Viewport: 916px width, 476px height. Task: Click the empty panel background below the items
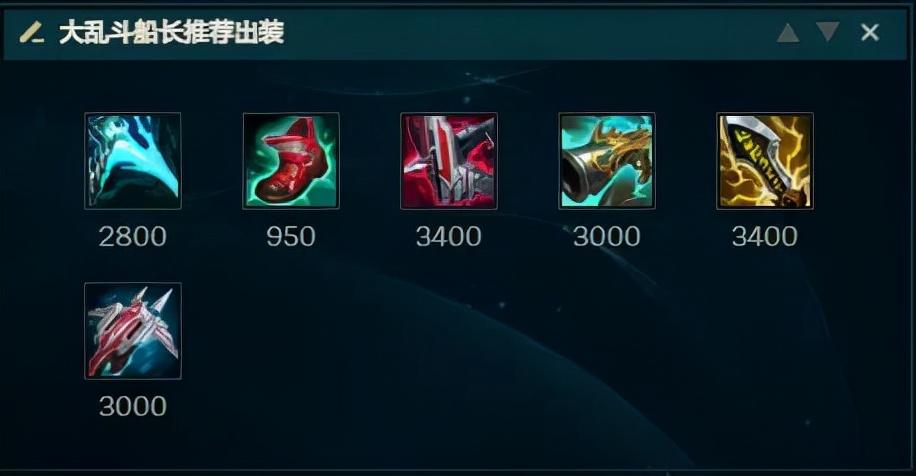coord(467,444)
